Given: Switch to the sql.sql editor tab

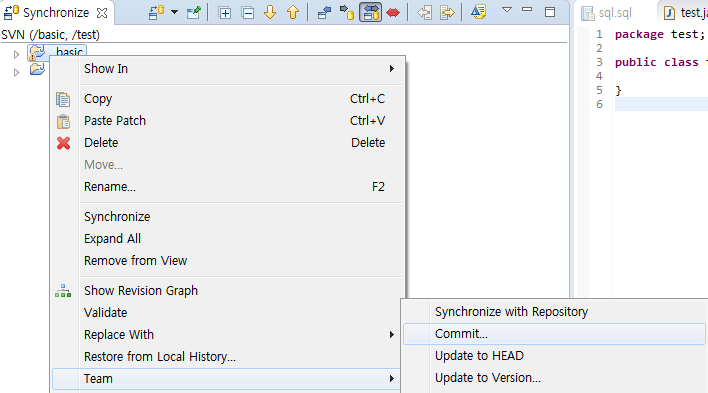Looking at the screenshot, I should point(606,13).
